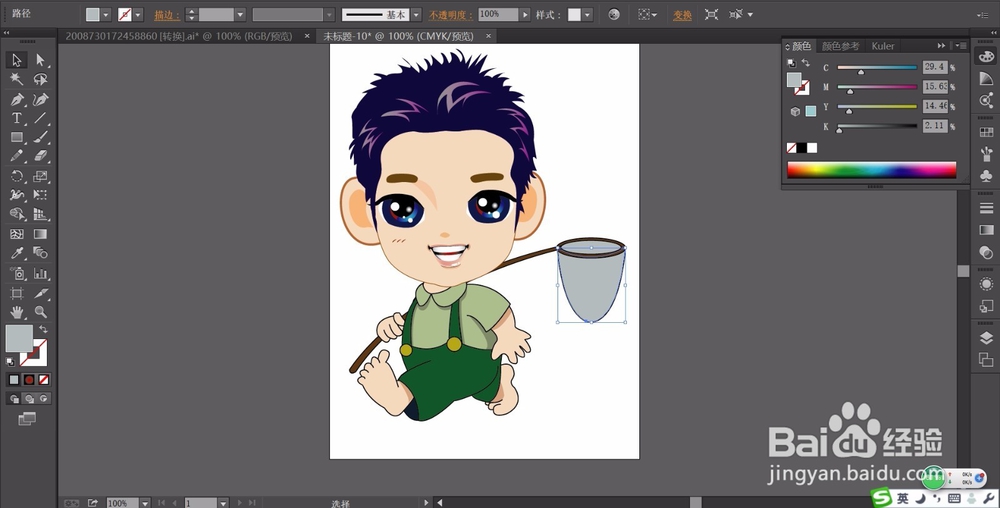Select the Lasso tool
This screenshot has width=1000, height=508.
point(40,79)
